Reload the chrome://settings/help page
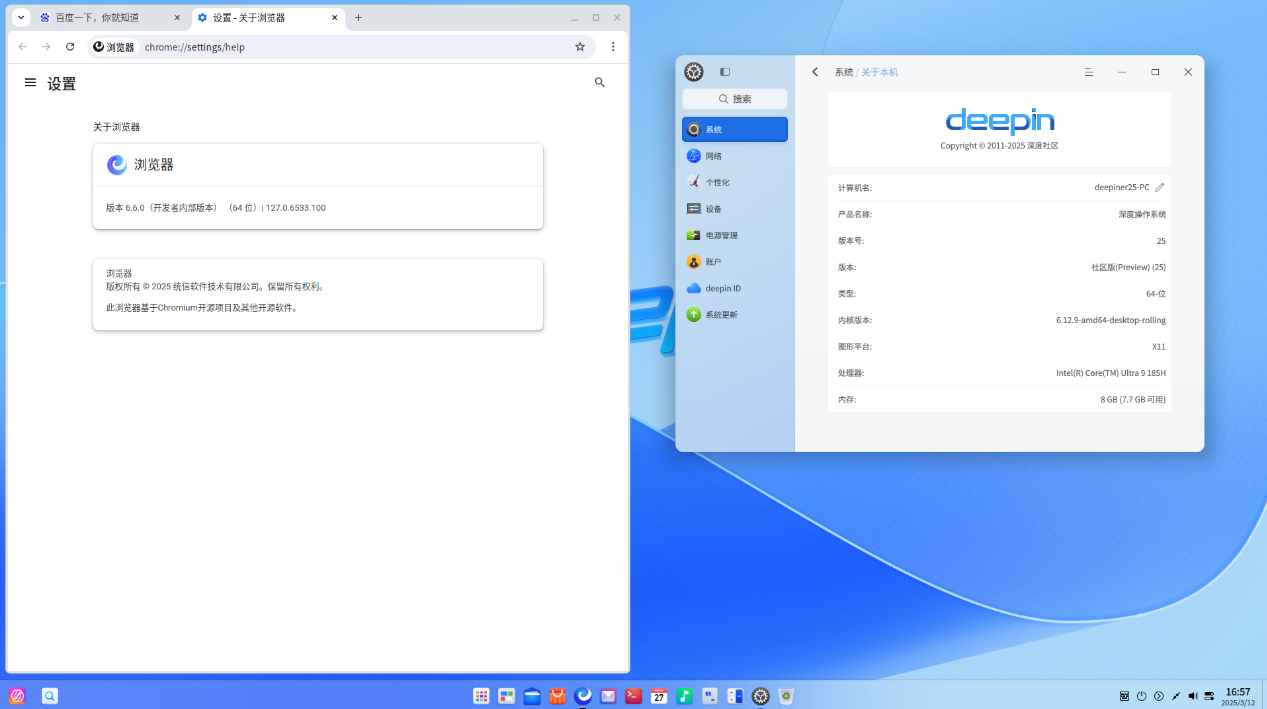Viewport: 1267px width, 709px height. coord(70,47)
